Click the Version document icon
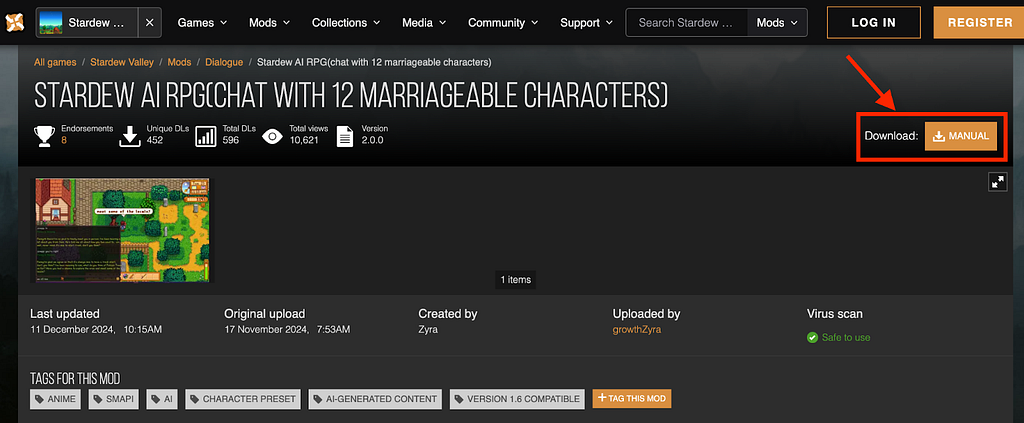Screen dimensions: 1024x423 tap(345, 136)
